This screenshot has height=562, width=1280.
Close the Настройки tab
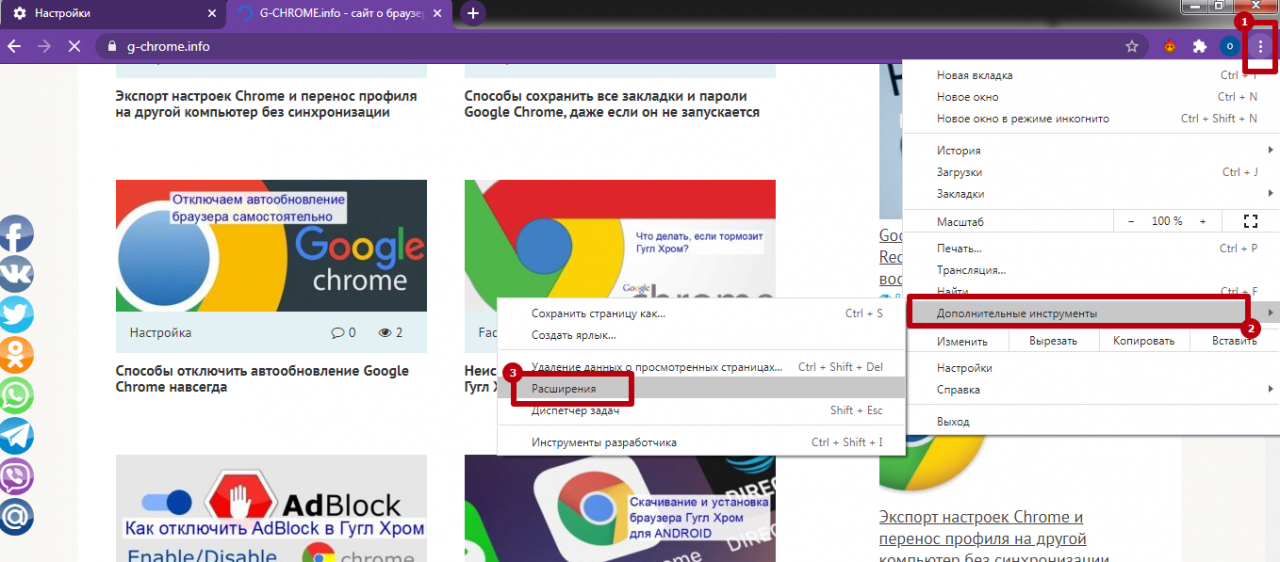coord(210,14)
